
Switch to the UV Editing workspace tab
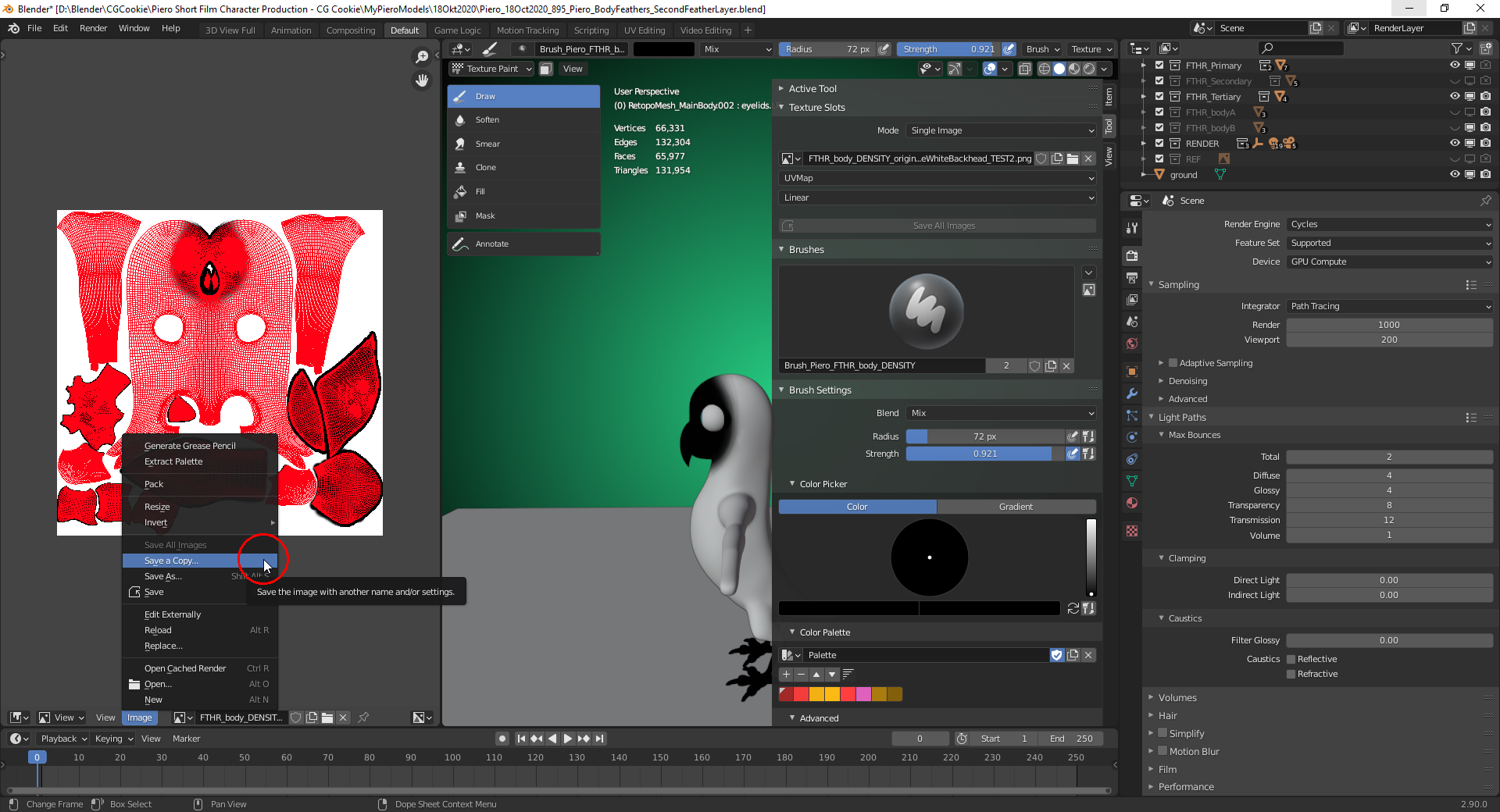point(645,30)
